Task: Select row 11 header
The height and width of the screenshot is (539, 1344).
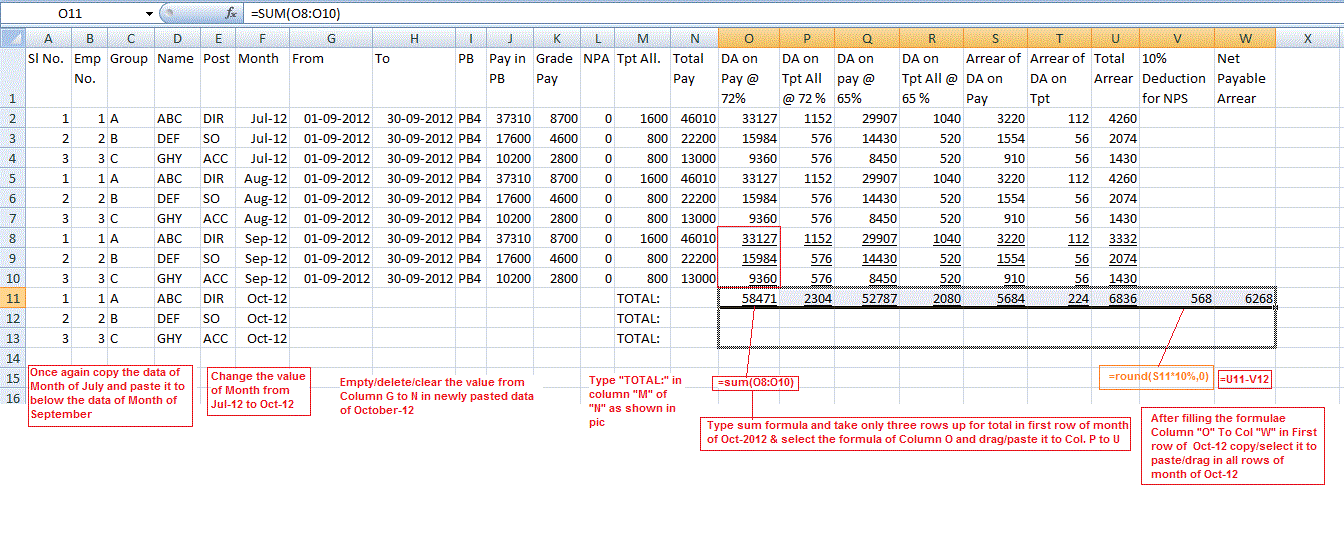Action: 12,298
